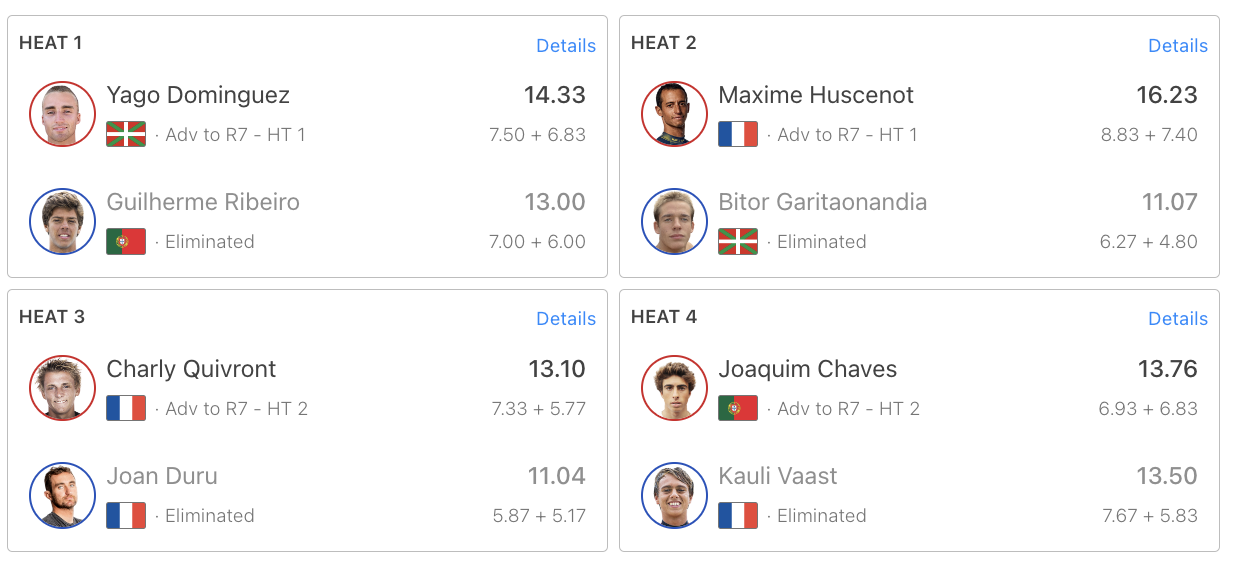
Task: Click the French flag under Joan Duru
Action: point(126,515)
